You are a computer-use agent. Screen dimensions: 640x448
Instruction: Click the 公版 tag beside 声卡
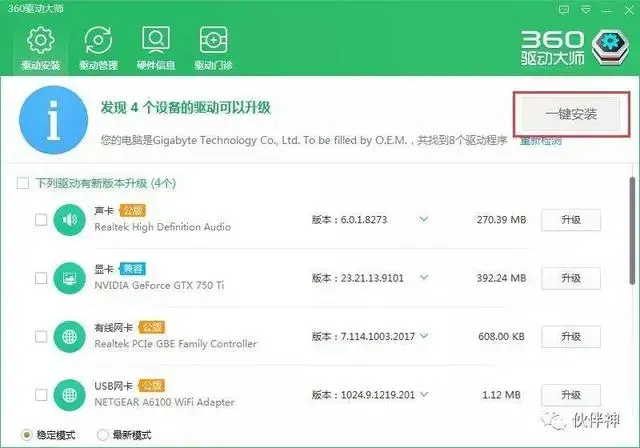pos(133,211)
